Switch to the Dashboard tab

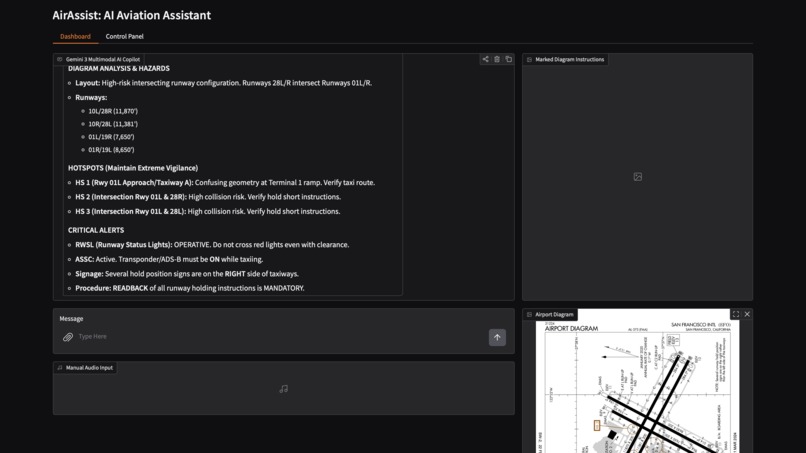pyautogui.click(x=75, y=37)
